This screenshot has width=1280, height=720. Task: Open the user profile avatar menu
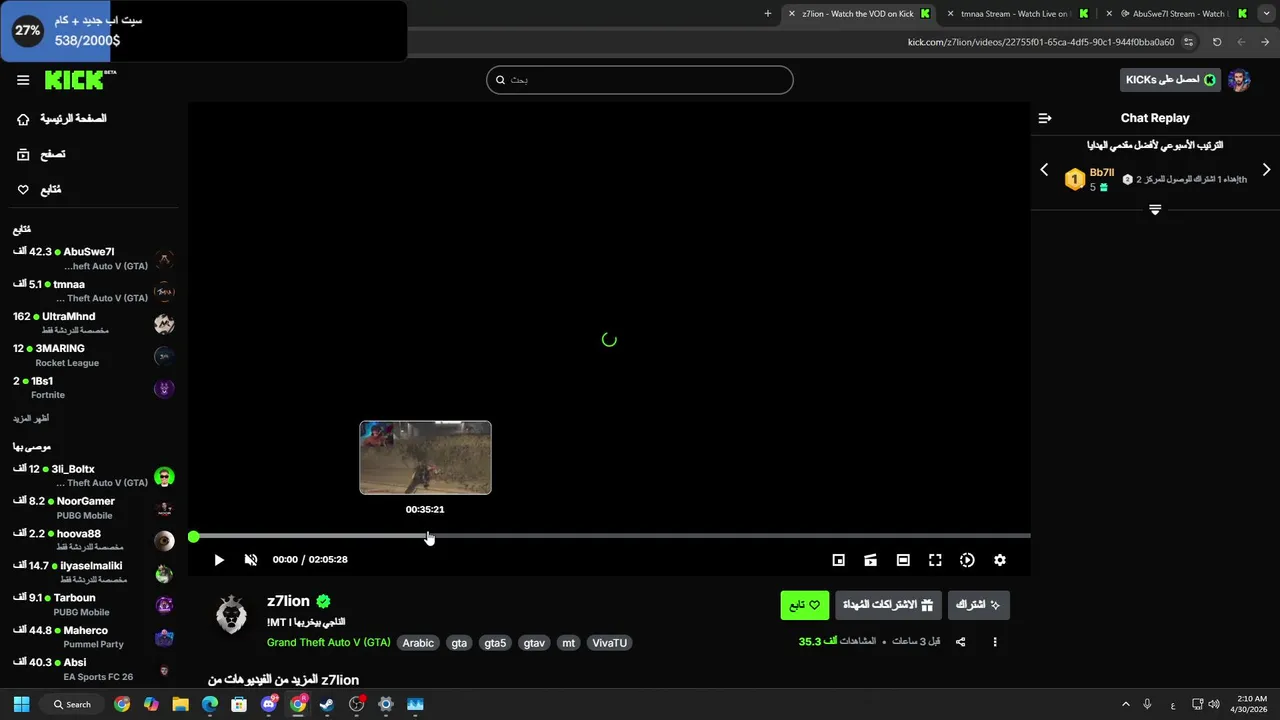(x=1239, y=80)
